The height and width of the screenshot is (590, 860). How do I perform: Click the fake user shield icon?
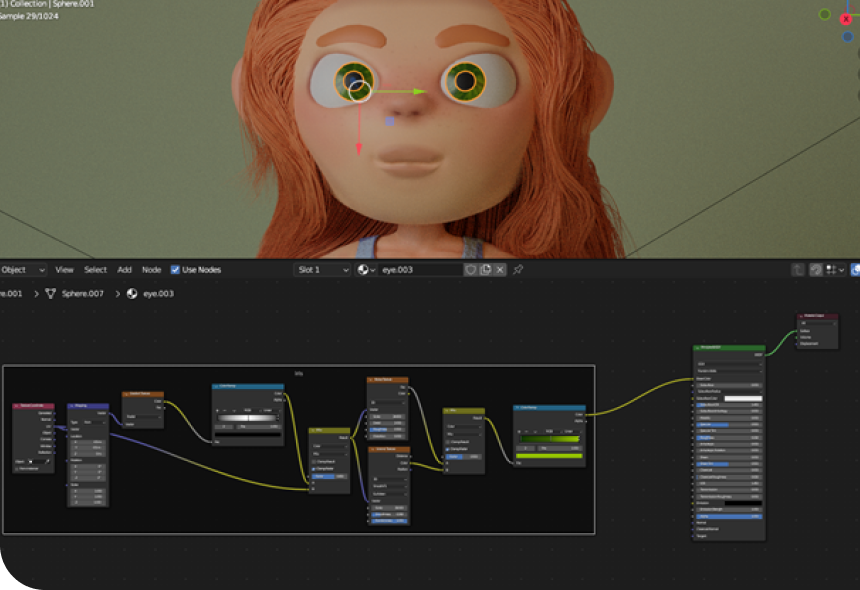coord(470,270)
